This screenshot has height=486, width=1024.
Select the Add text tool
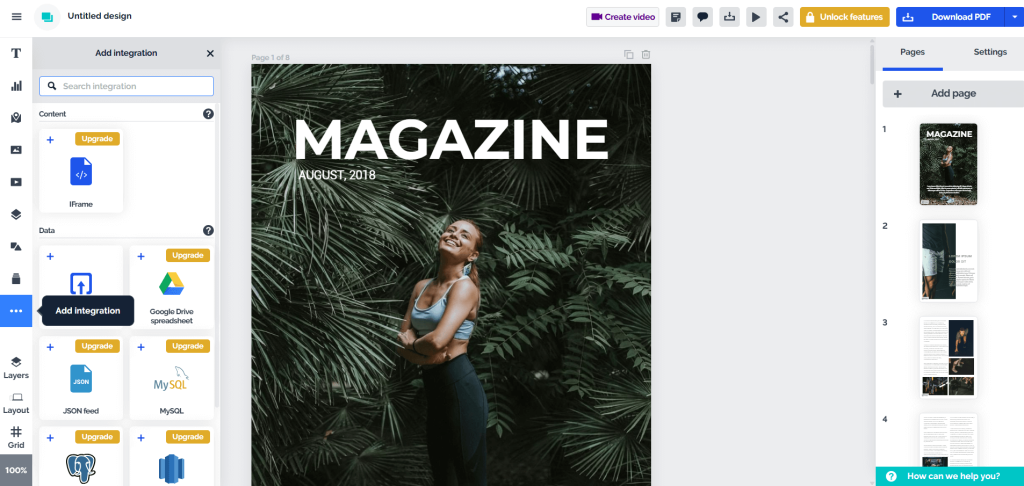coord(16,53)
